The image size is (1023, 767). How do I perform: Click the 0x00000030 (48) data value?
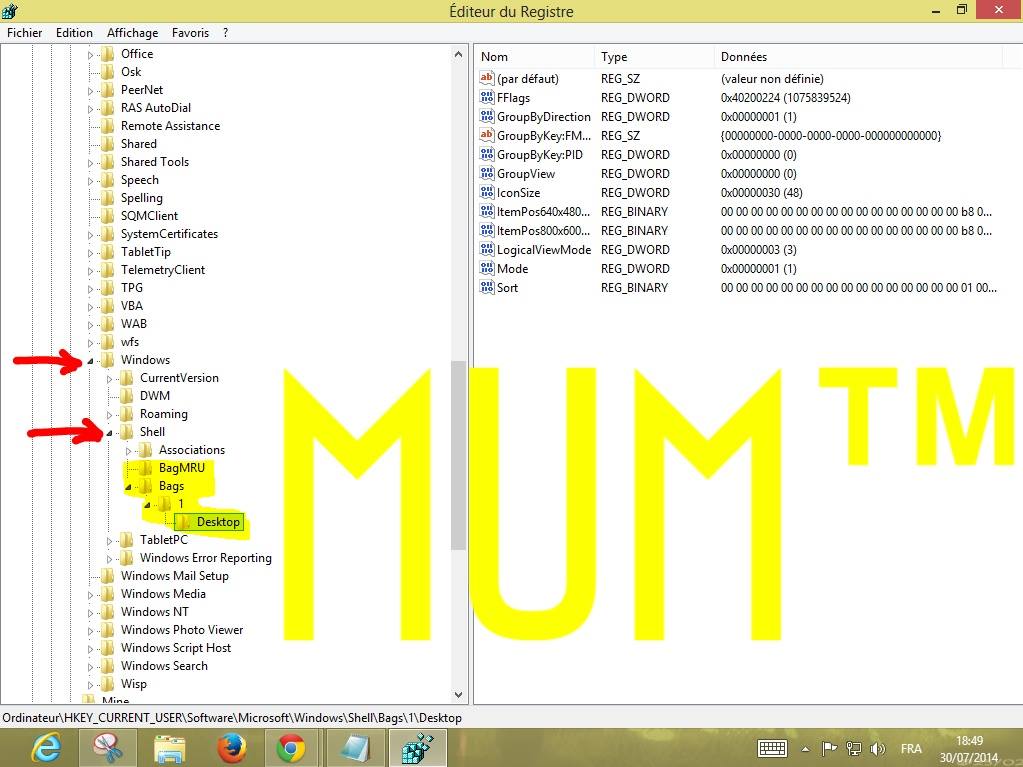pyautogui.click(x=761, y=192)
